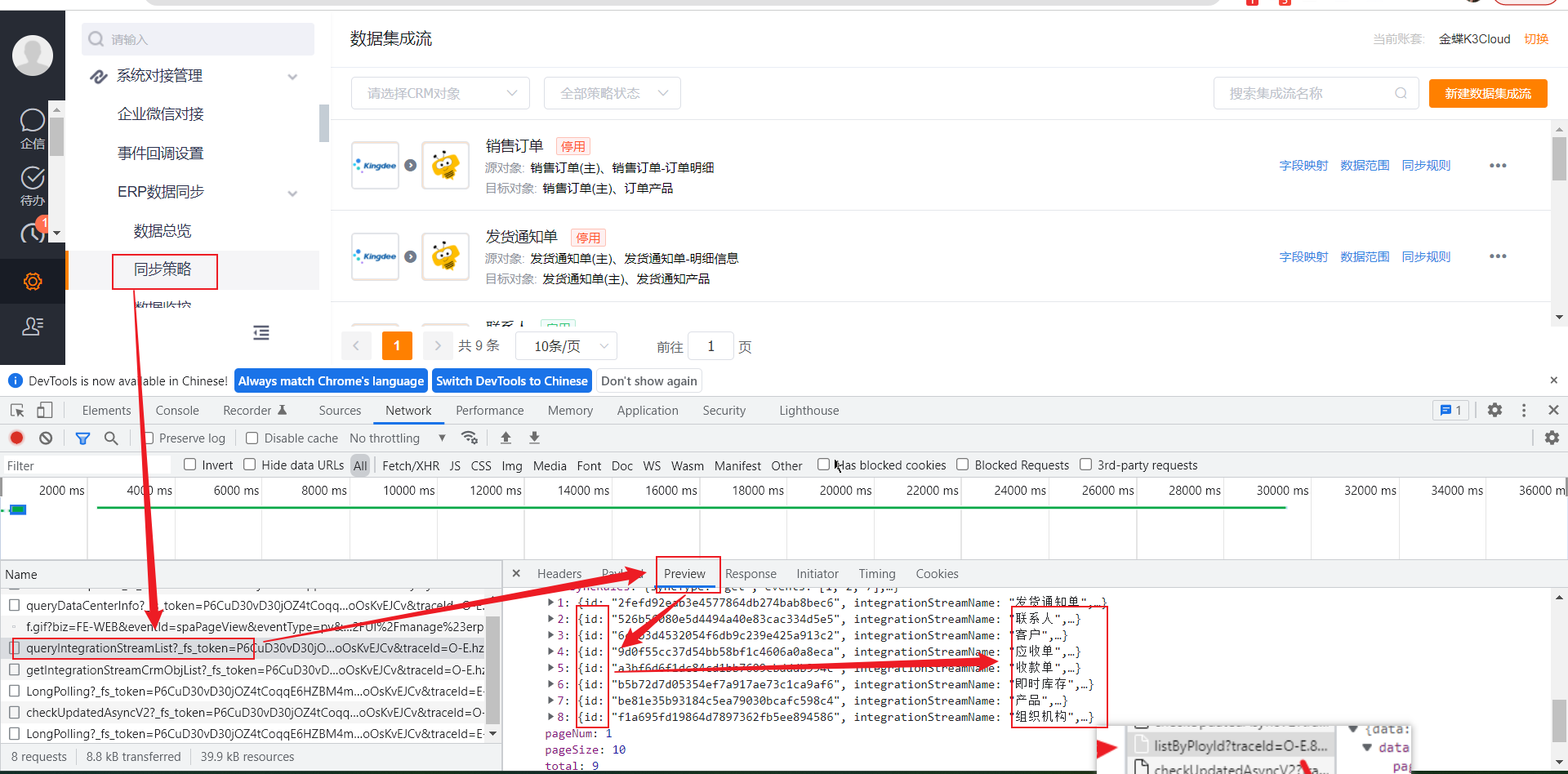Click the 前往 page number input
Screen dimensions: 1568x774
[710, 346]
